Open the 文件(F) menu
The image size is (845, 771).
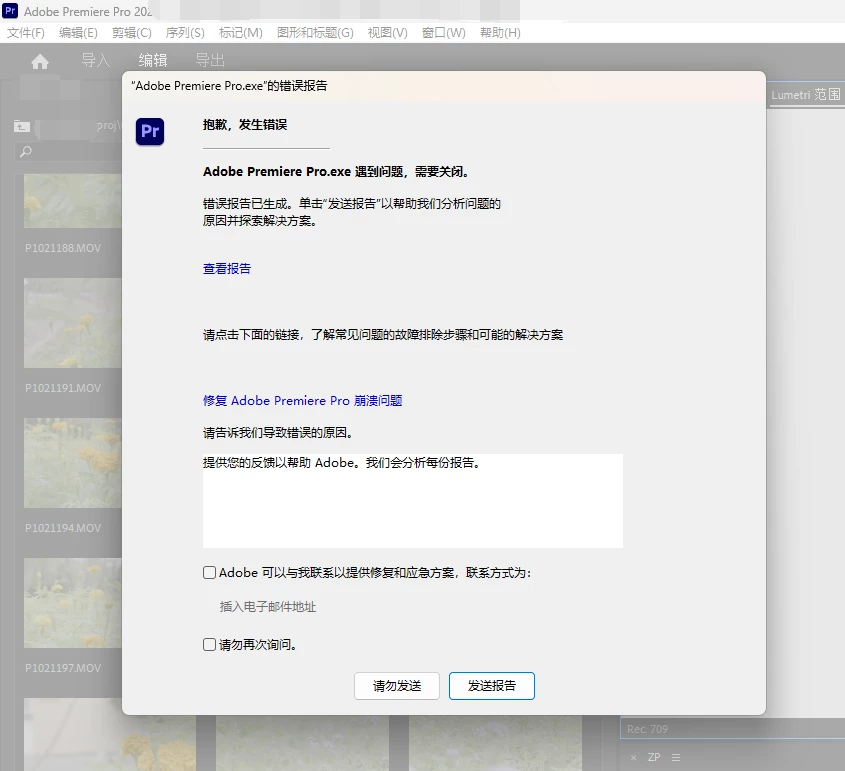tap(26, 33)
